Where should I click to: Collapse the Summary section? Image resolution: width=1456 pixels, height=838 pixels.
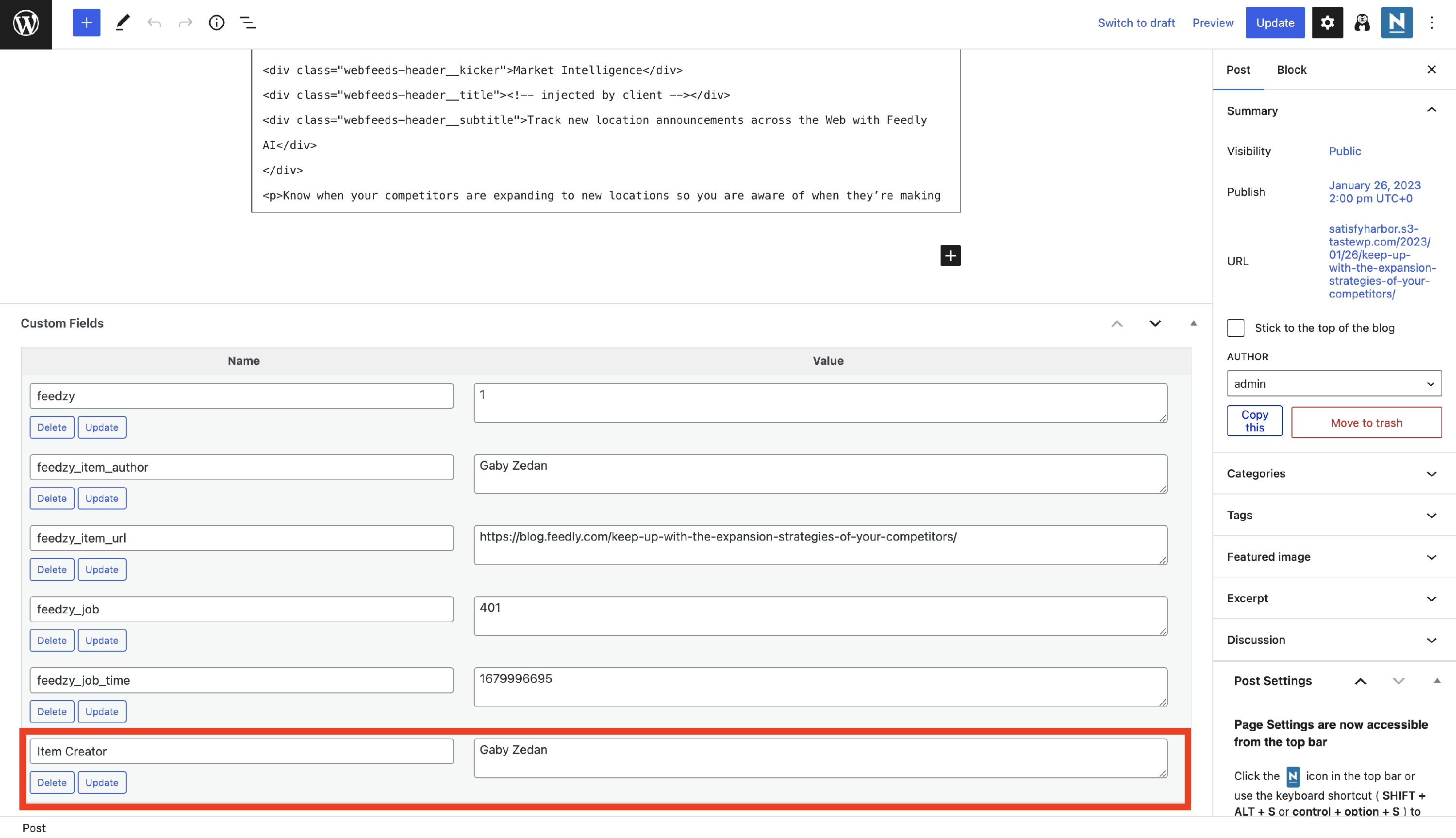(x=1431, y=111)
